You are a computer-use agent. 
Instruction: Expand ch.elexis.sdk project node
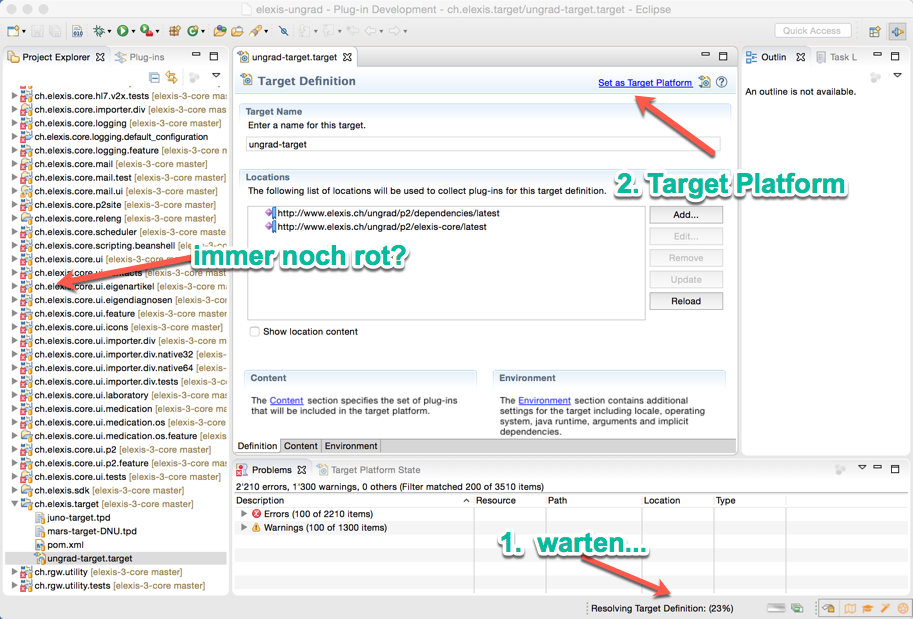point(15,490)
